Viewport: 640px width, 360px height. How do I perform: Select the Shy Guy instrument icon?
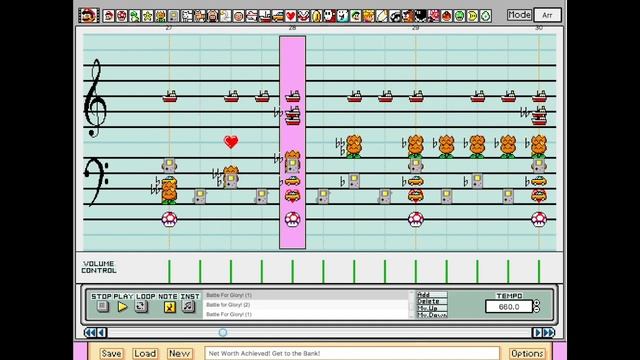[330, 16]
